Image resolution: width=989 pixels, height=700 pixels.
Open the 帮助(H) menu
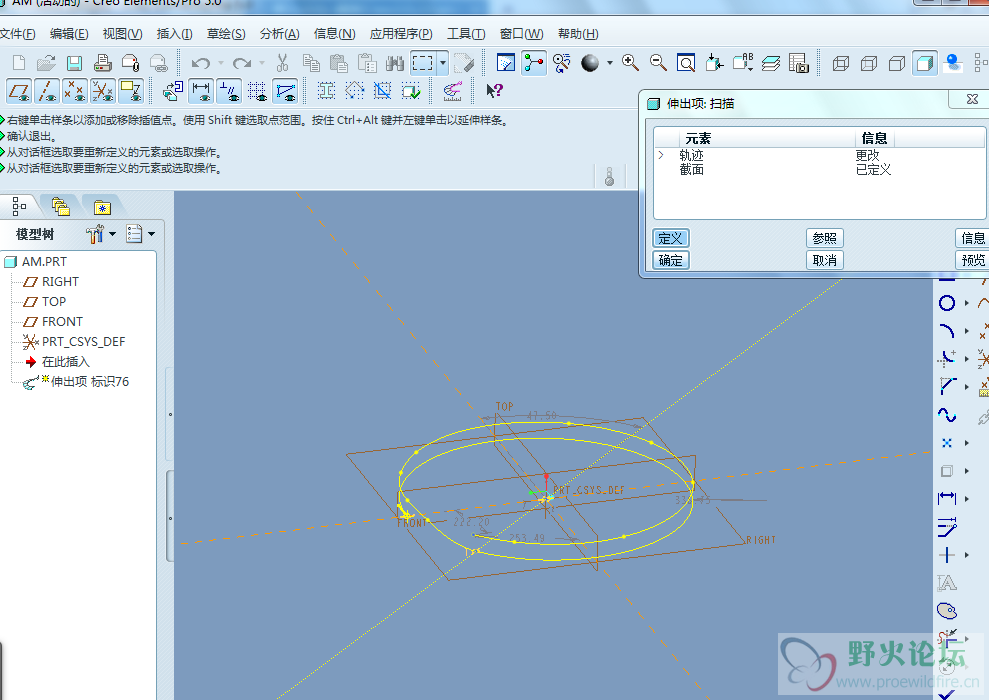(x=578, y=33)
